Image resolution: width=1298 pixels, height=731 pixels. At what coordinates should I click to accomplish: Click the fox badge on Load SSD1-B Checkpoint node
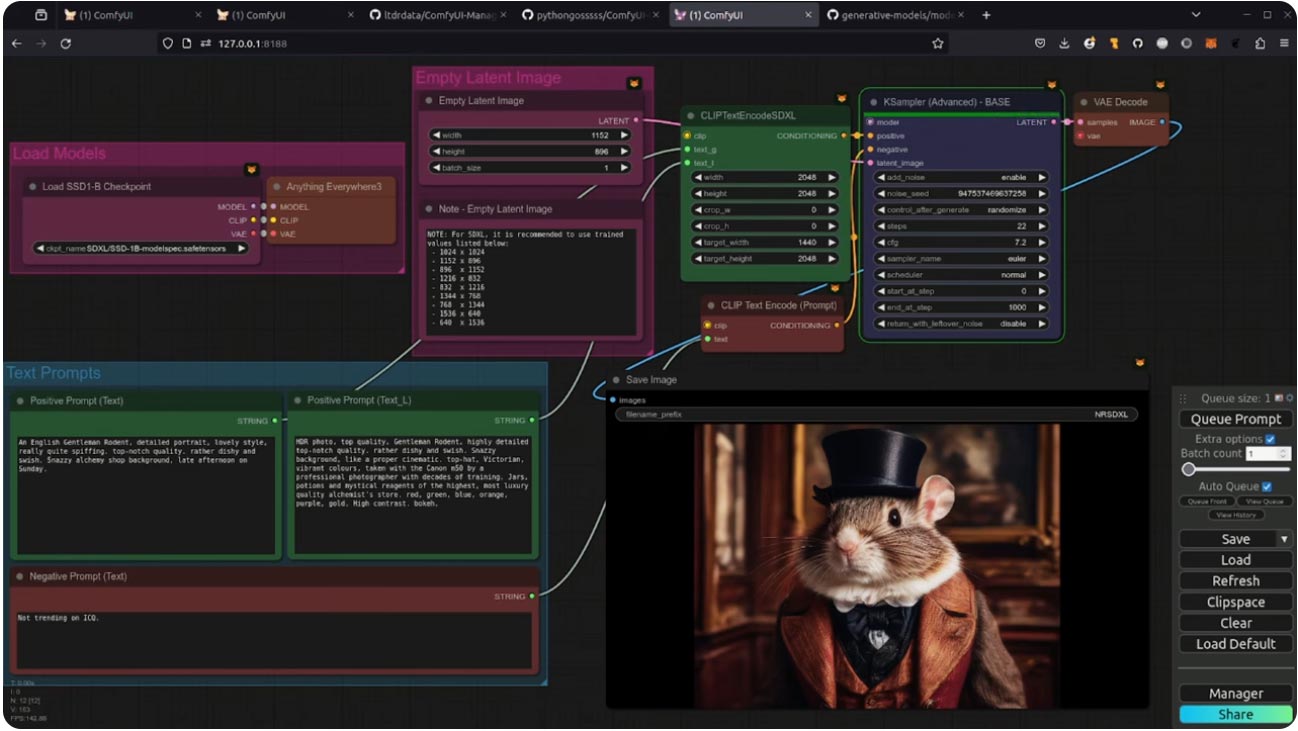[252, 170]
